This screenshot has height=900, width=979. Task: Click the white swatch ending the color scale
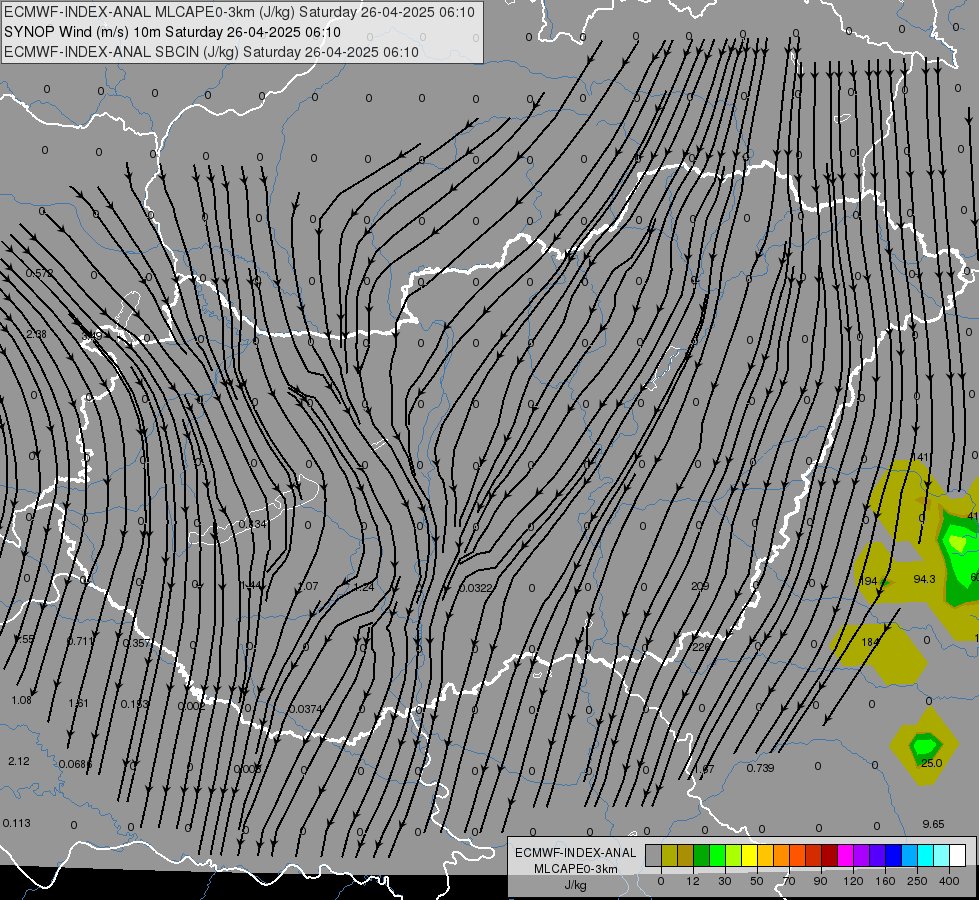point(958,855)
